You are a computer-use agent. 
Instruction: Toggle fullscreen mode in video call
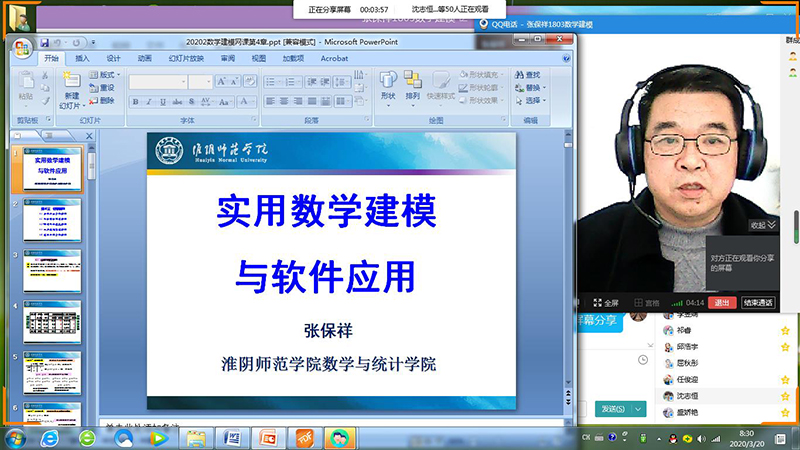[604, 302]
